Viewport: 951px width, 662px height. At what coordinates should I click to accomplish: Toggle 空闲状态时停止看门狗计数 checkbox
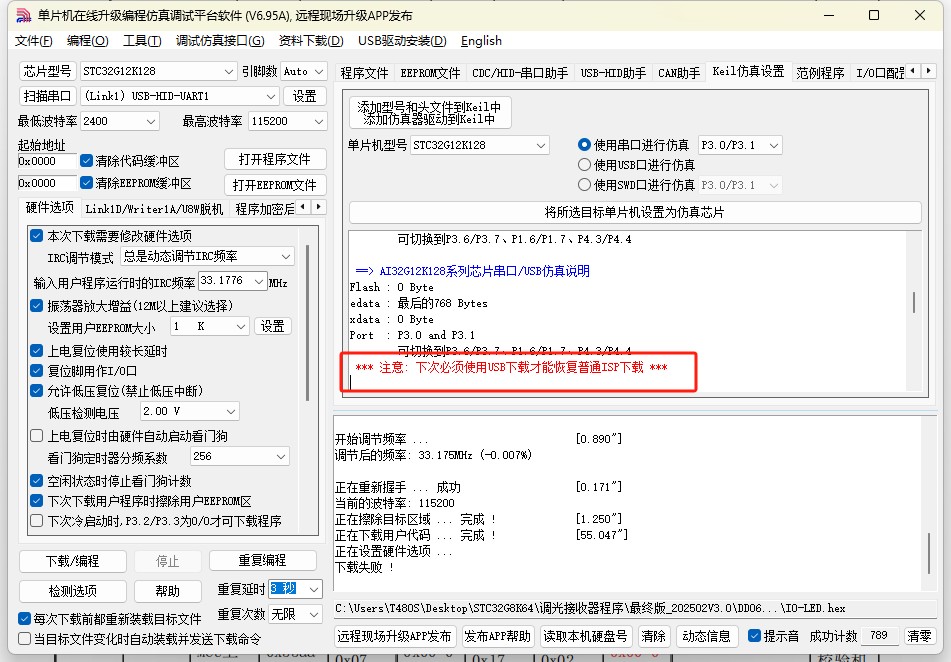click(36, 481)
